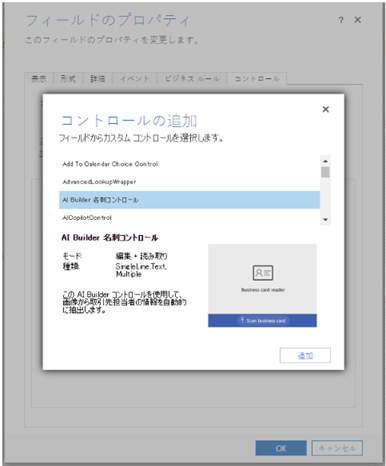Click the Scan business card button preview
The height and width of the screenshot is (466, 386).
pos(263,321)
